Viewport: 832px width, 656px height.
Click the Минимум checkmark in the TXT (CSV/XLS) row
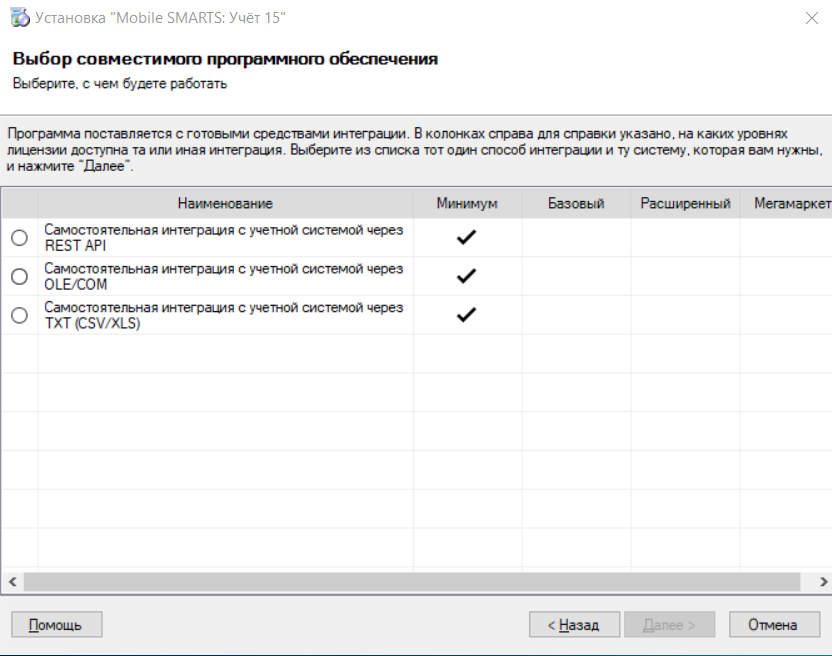[466, 315]
